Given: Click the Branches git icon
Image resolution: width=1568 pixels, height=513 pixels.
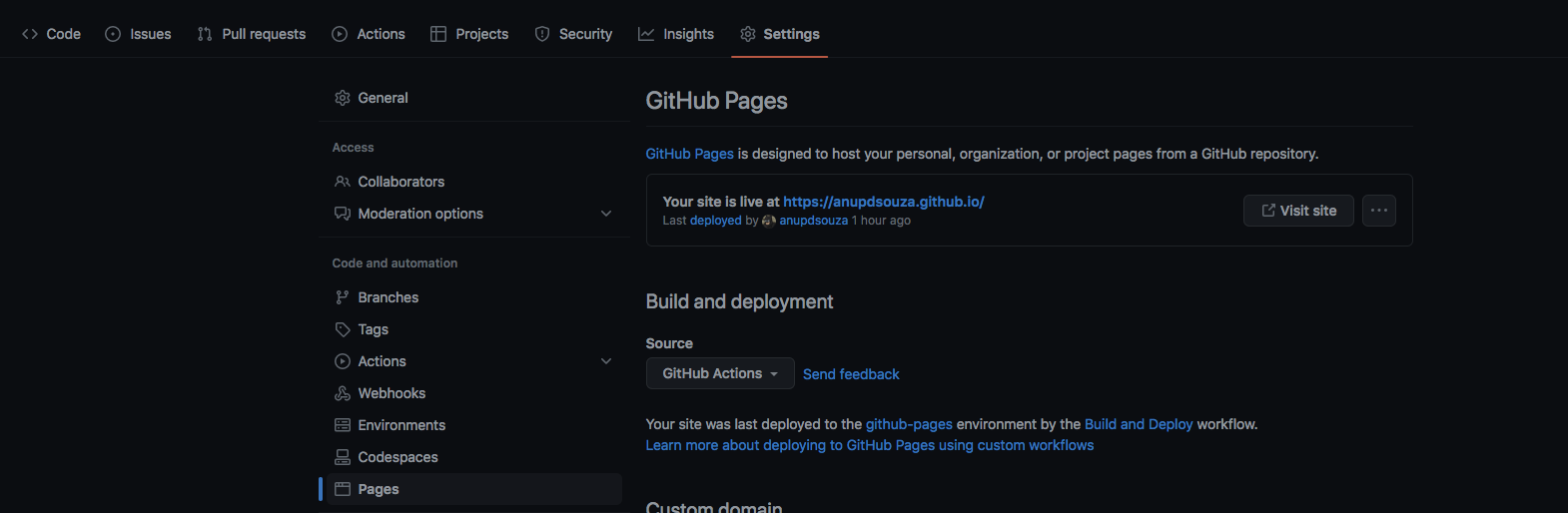Looking at the screenshot, I should (343, 297).
